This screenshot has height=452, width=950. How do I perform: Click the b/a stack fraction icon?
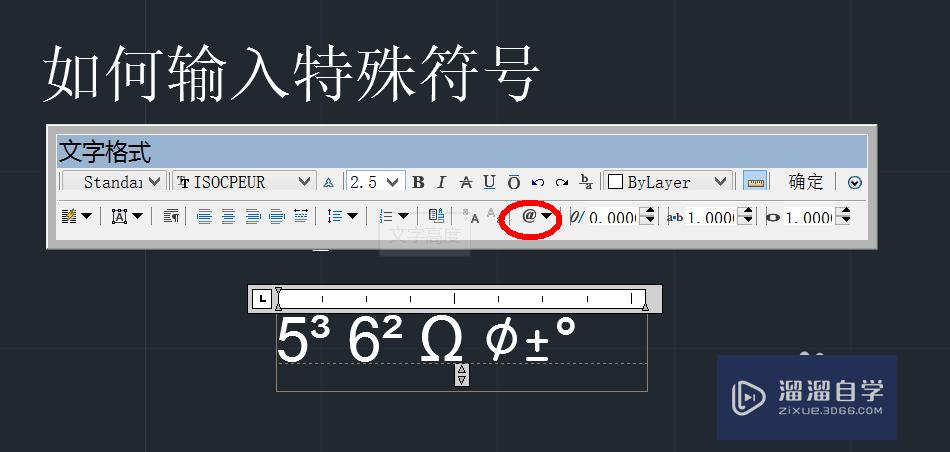586,182
